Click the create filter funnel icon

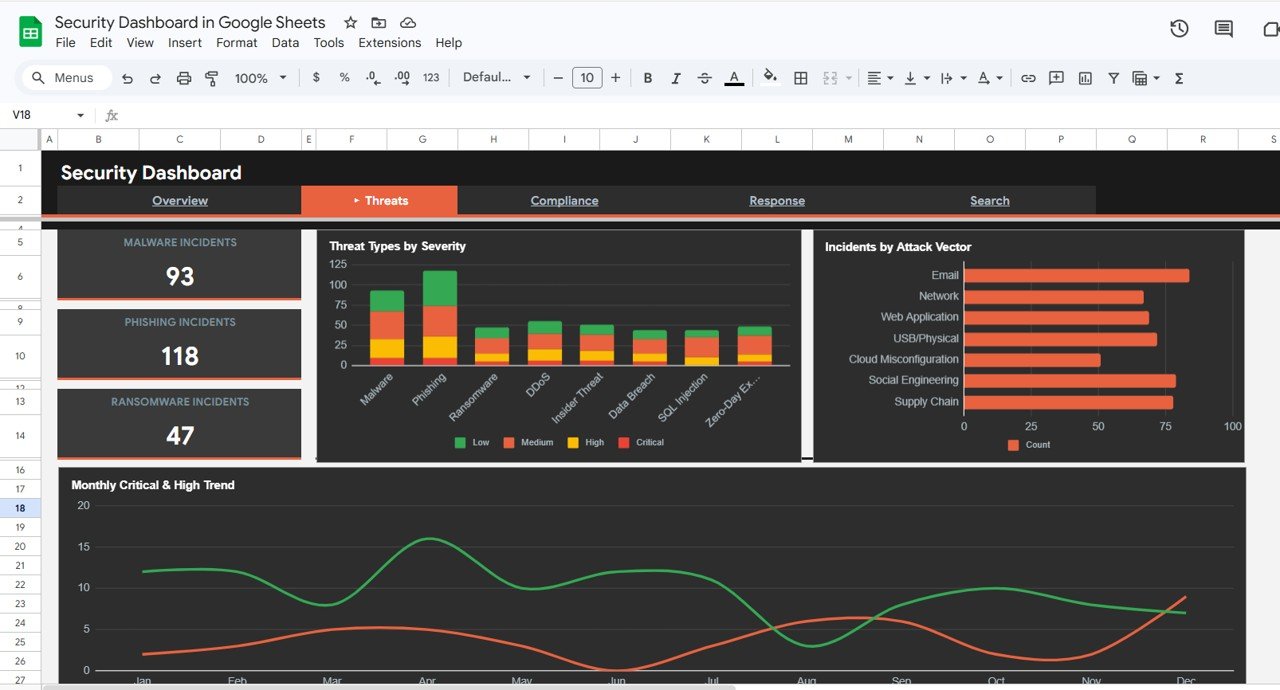pos(1113,78)
